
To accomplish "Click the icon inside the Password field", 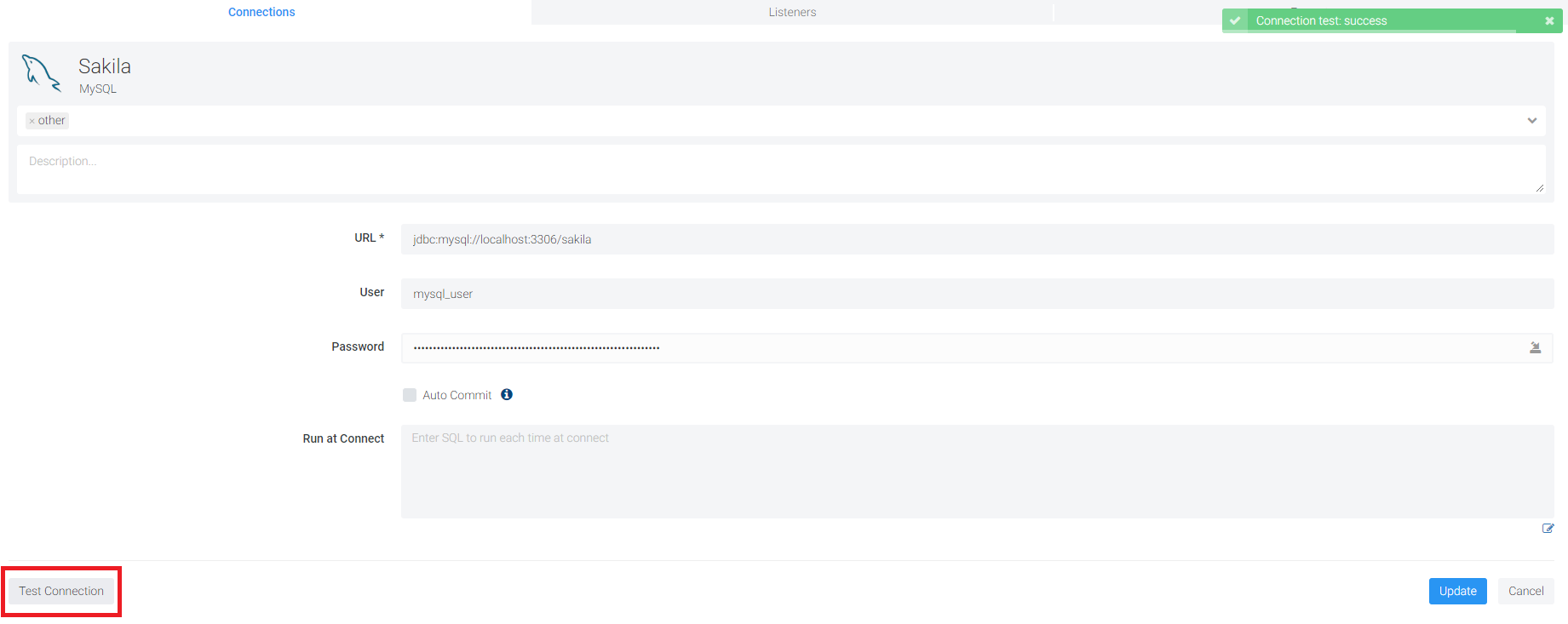I will [x=1535, y=347].
